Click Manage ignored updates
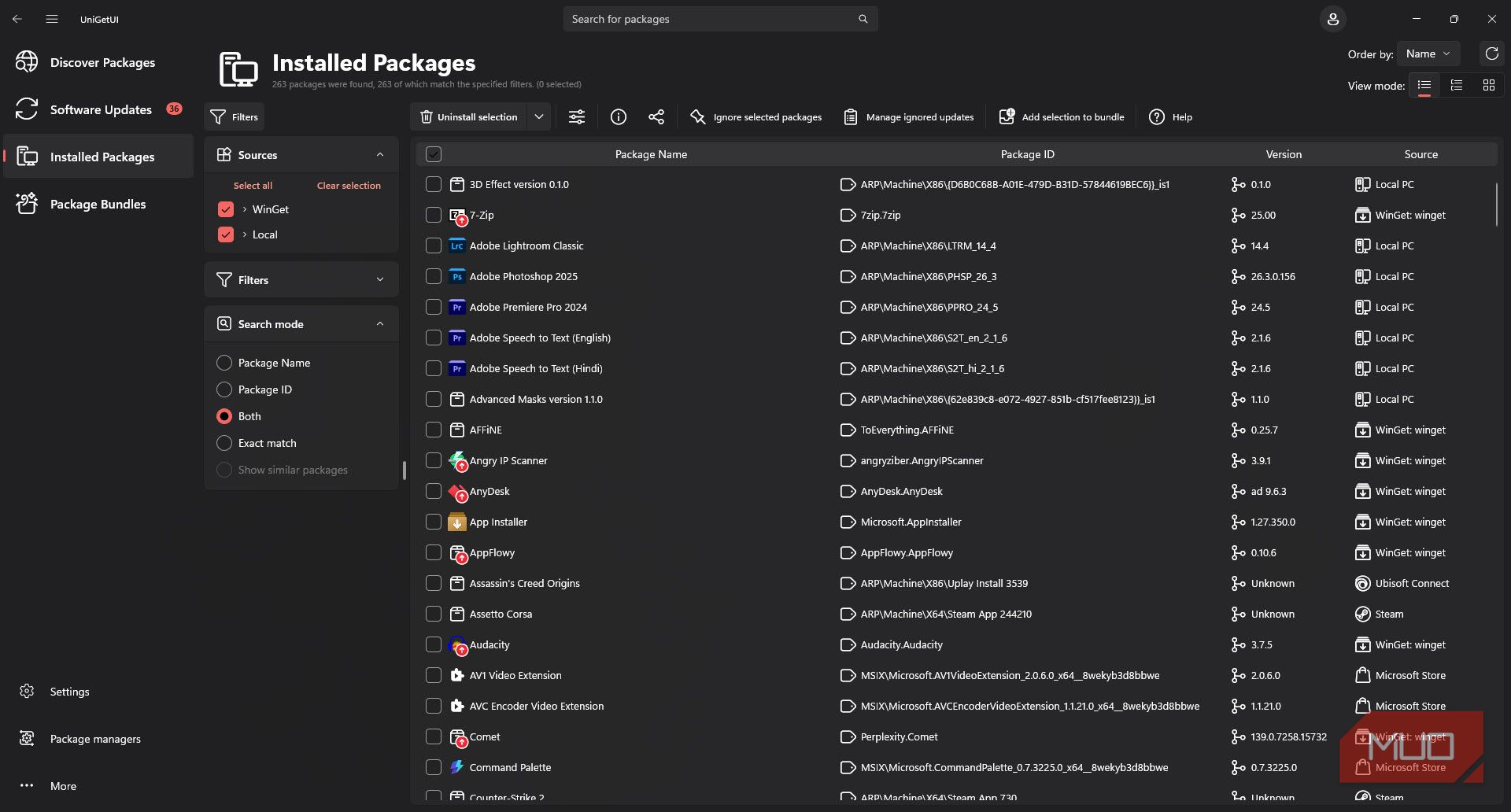The image size is (1511, 812). pos(908,117)
